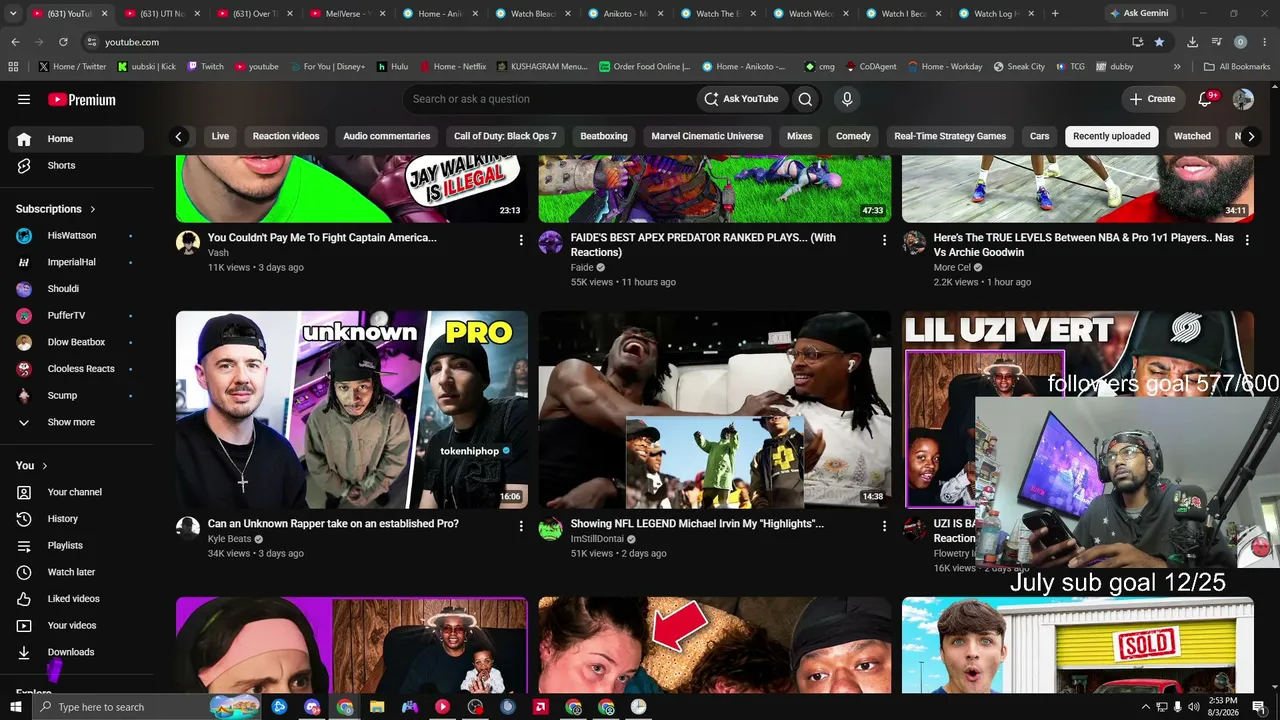Image resolution: width=1280 pixels, height=720 pixels.
Task: Open options for the Unknown Rapper video
Action: click(521, 526)
